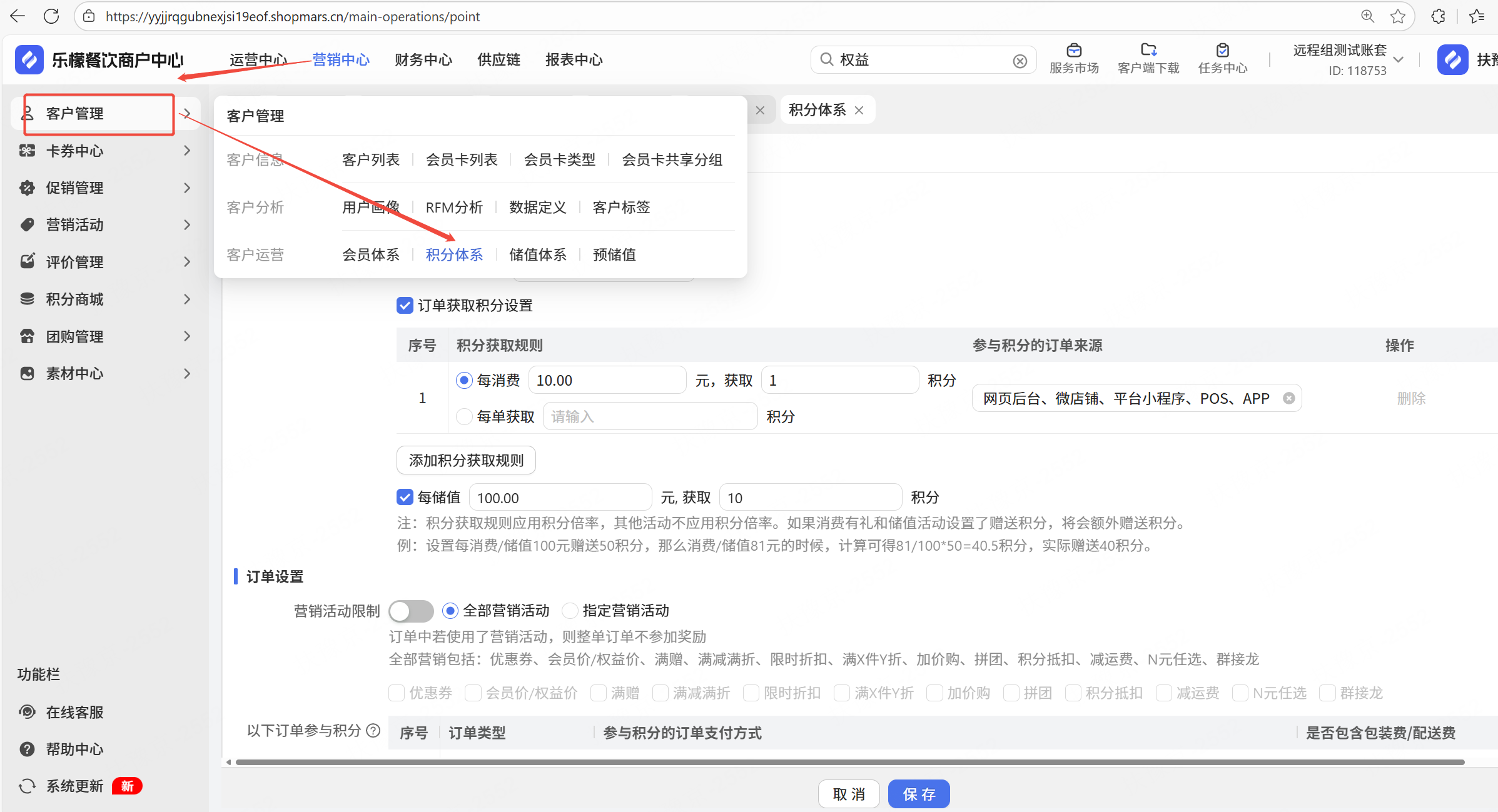Click the blue 保存 button

918,794
